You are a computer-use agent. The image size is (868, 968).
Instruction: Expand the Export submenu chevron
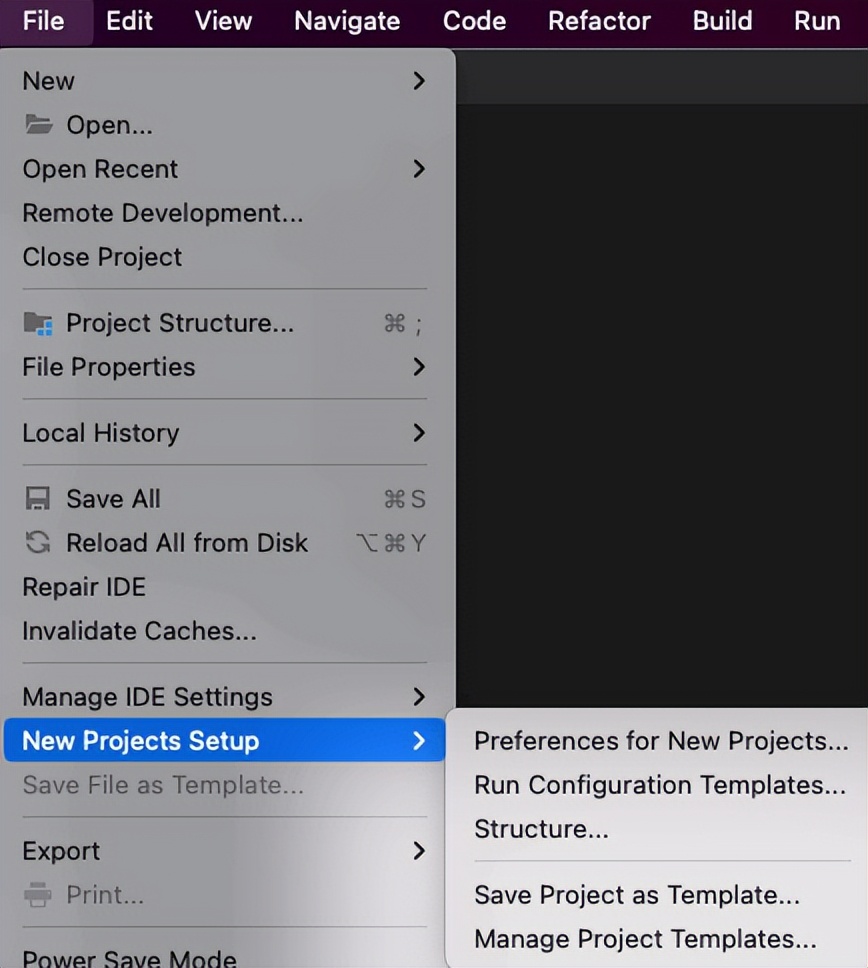tap(419, 851)
